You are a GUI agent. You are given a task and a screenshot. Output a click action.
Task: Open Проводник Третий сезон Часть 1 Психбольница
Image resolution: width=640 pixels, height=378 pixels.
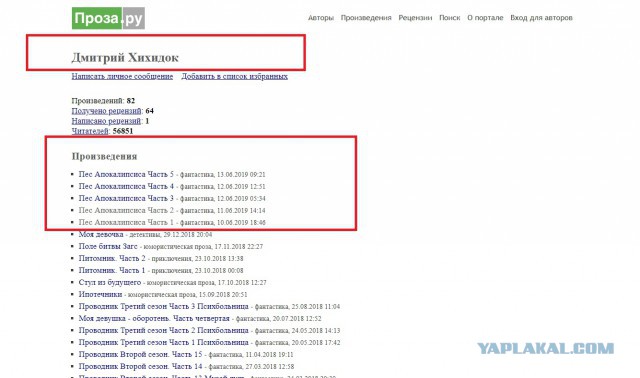[x=164, y=342]
